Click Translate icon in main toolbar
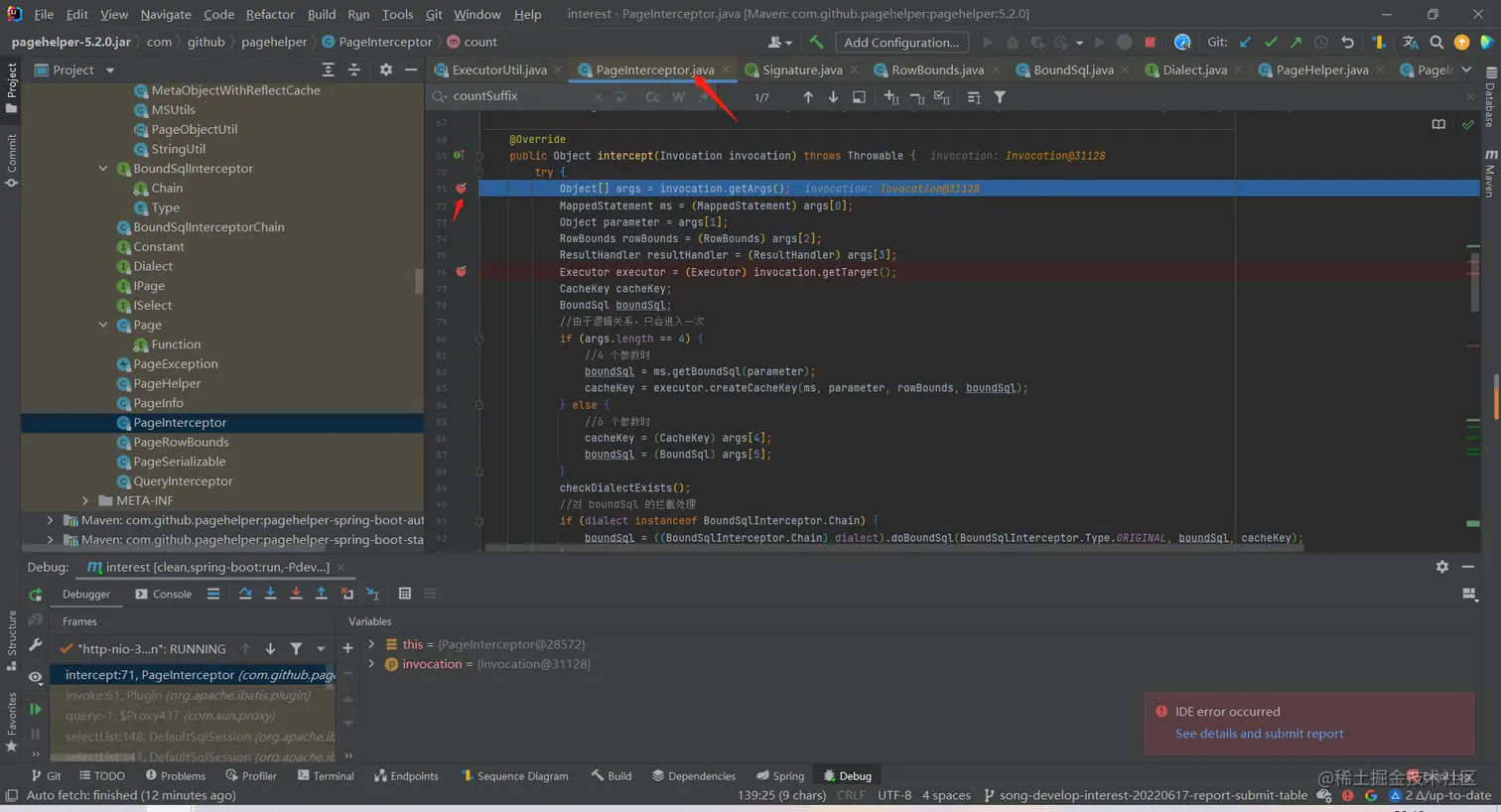1501x812 pixels. pos(1411,42)
